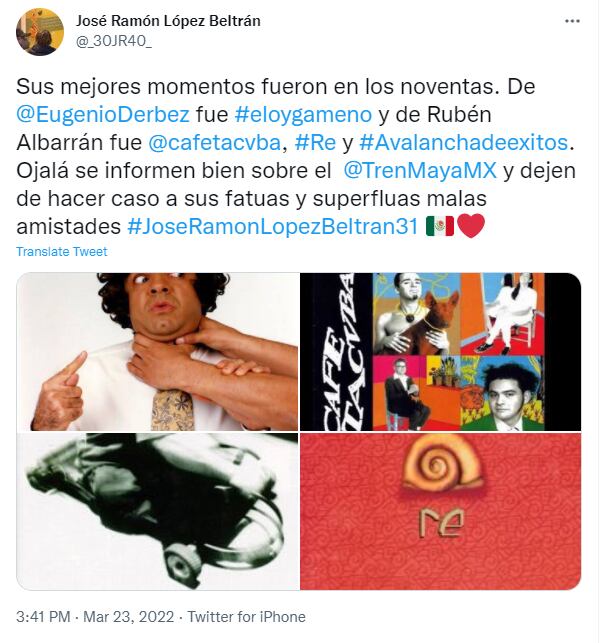Open the three-dot more options menu
The height and width of the screenshot is (643, 604).
(572, 21)
